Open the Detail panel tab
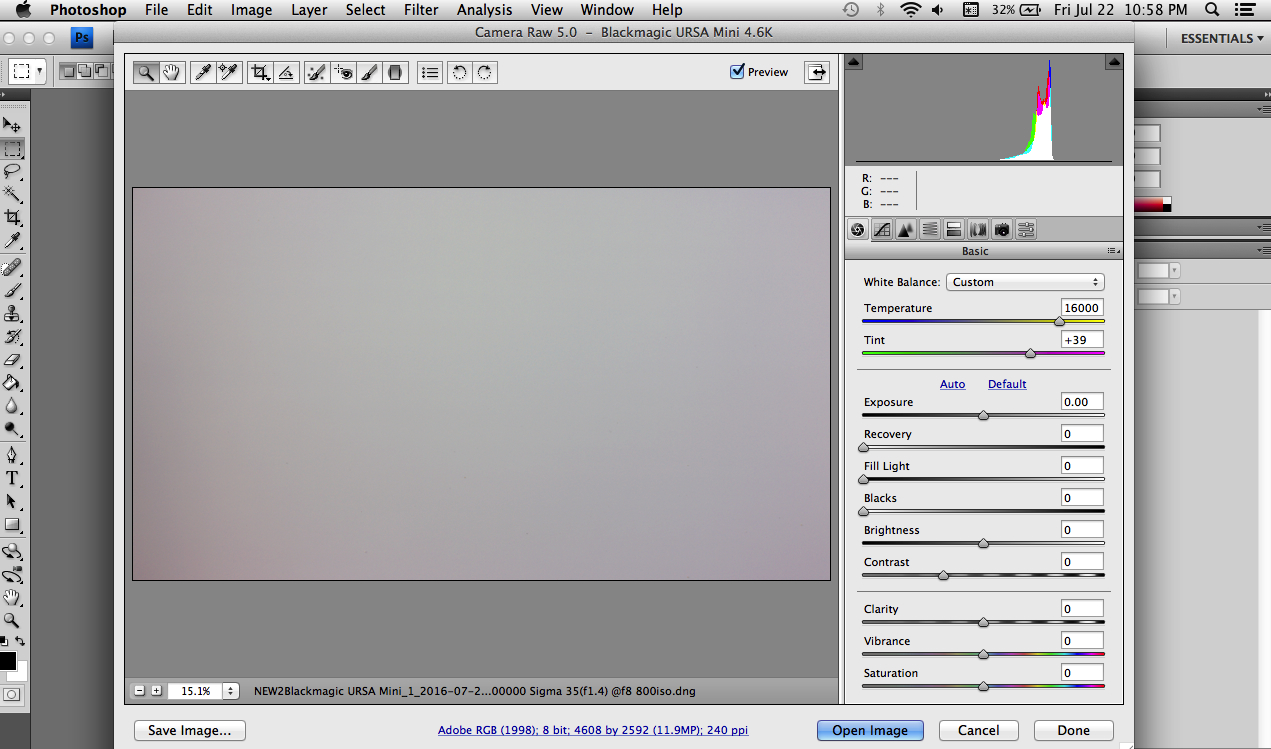The image size is (1271, 749). (906, 229)
